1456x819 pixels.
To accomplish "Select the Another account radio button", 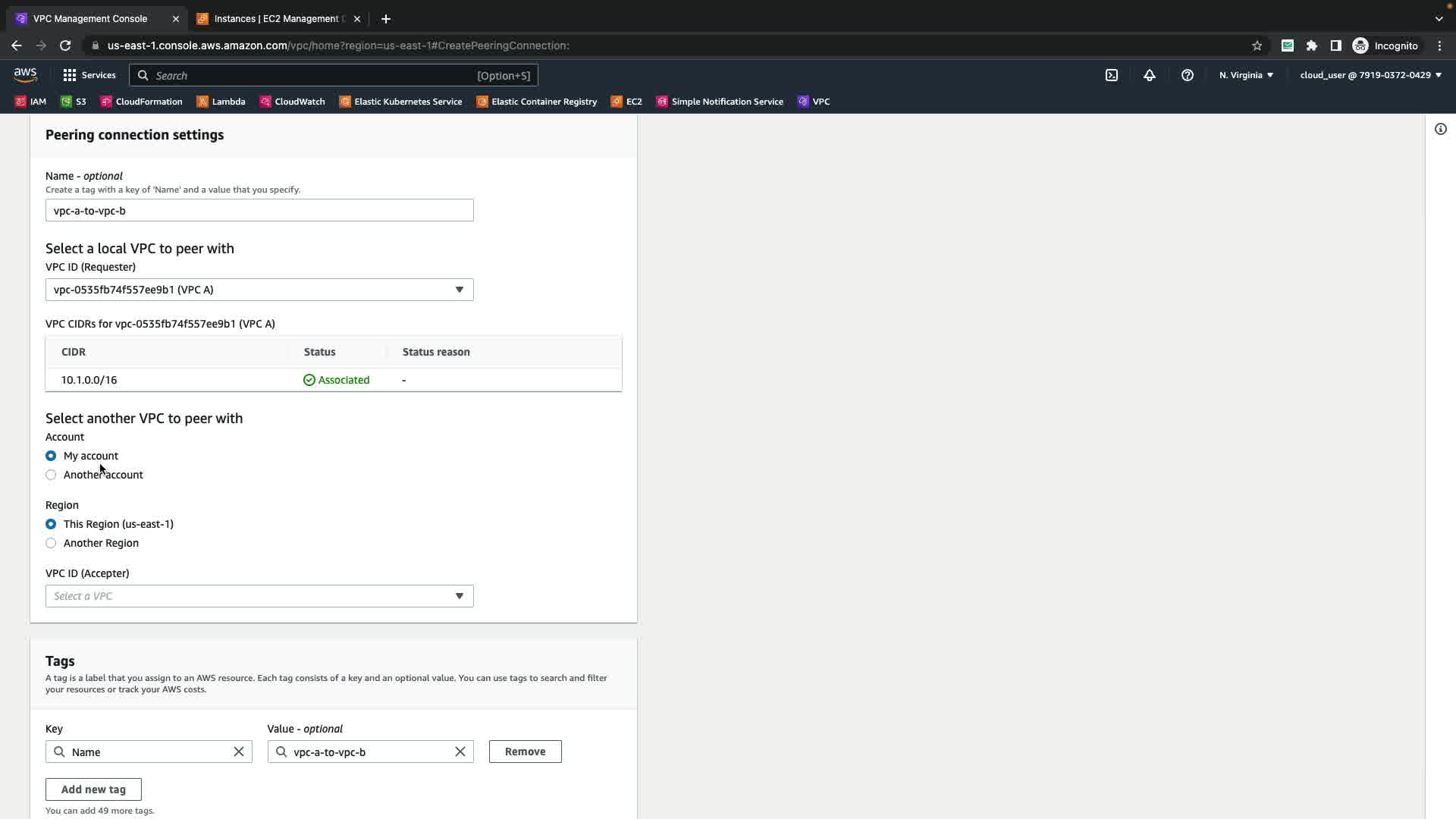I will [x=51, y=475].
